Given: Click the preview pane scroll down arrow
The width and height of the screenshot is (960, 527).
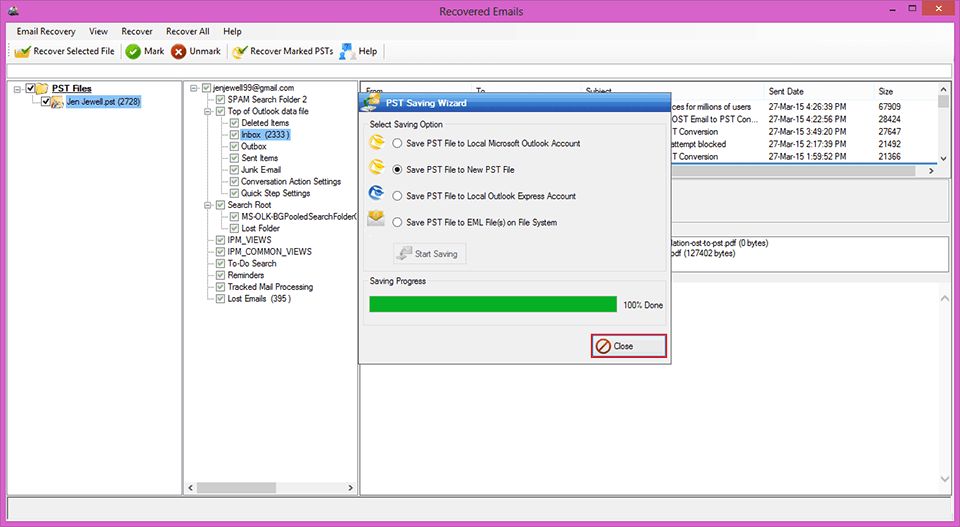Looking at the screenshot, I should (943, 480).
